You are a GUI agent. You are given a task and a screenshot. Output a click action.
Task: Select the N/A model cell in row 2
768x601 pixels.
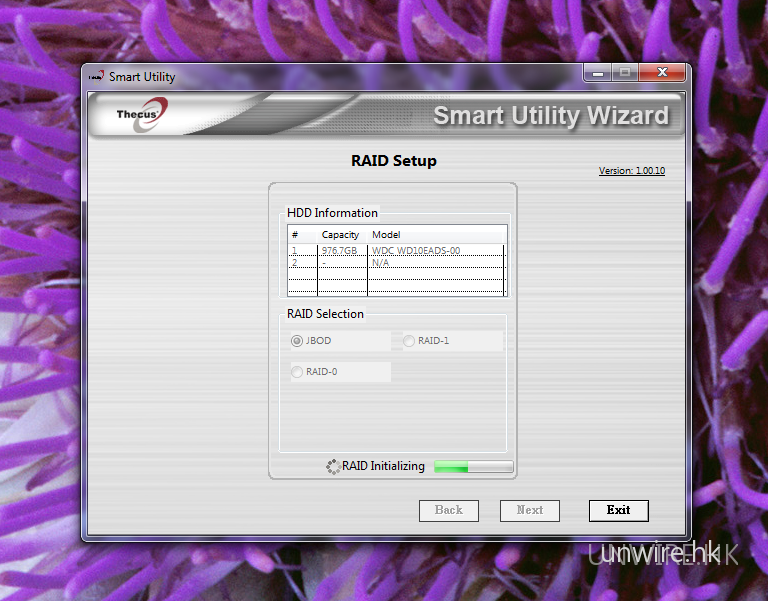pos(380,262)
